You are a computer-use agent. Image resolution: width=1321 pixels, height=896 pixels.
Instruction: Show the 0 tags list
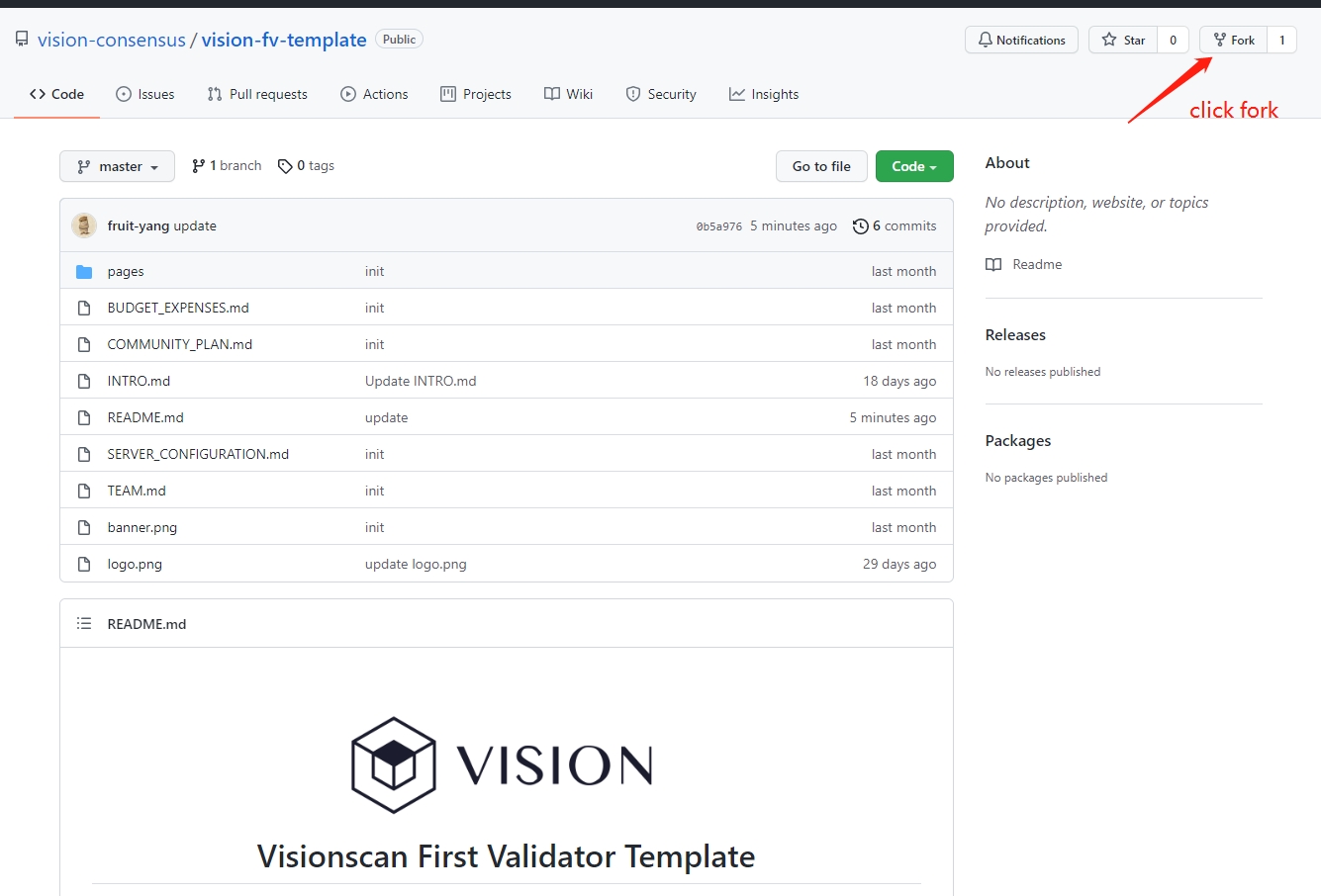pos(306,166)
